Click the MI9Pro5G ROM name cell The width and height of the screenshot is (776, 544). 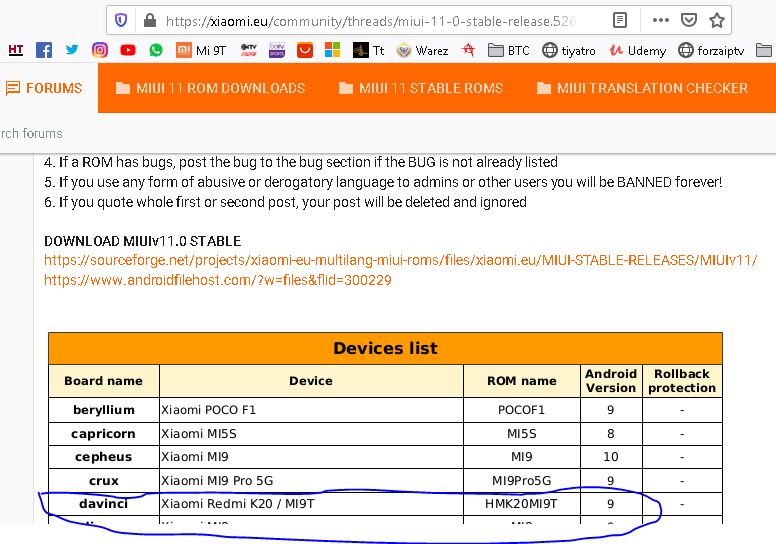click(x=522, y=481)
